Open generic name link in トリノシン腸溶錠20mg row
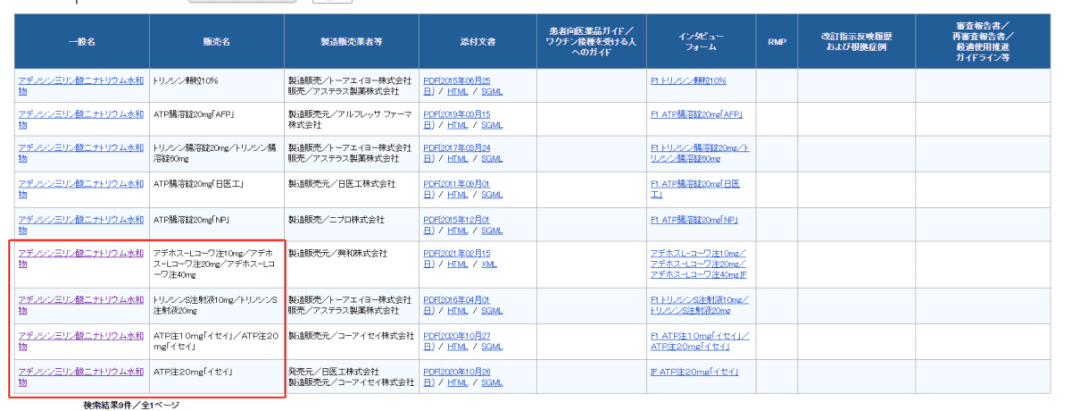 (x=81, y=154)
